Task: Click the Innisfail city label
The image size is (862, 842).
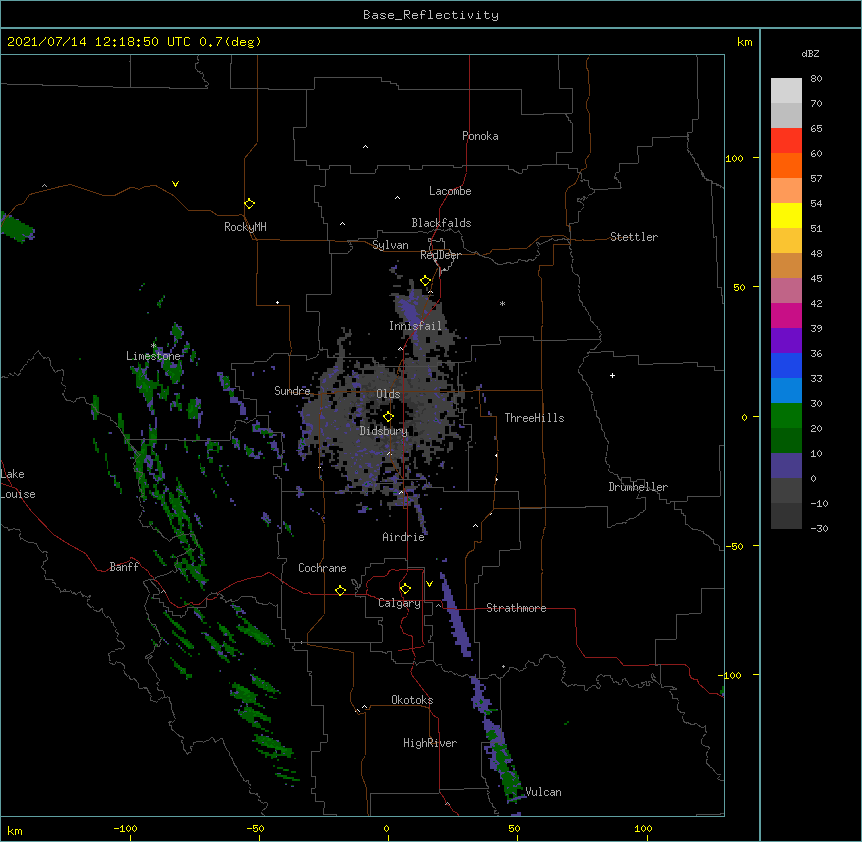Action: pyautogui.click(x=415, y=326)
